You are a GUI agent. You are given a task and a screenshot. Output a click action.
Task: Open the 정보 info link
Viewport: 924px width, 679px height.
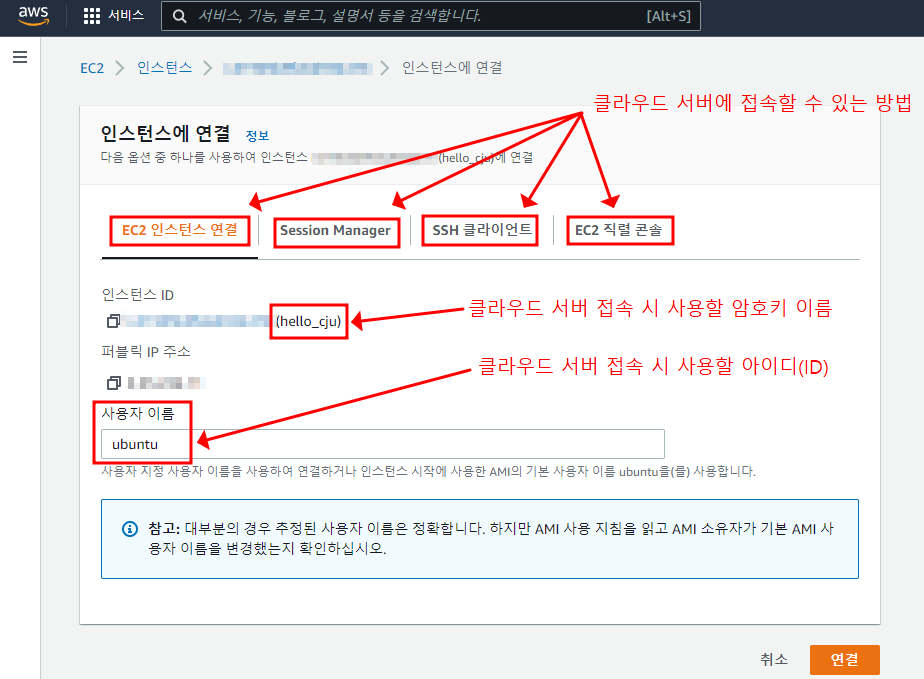coord(258,136)
